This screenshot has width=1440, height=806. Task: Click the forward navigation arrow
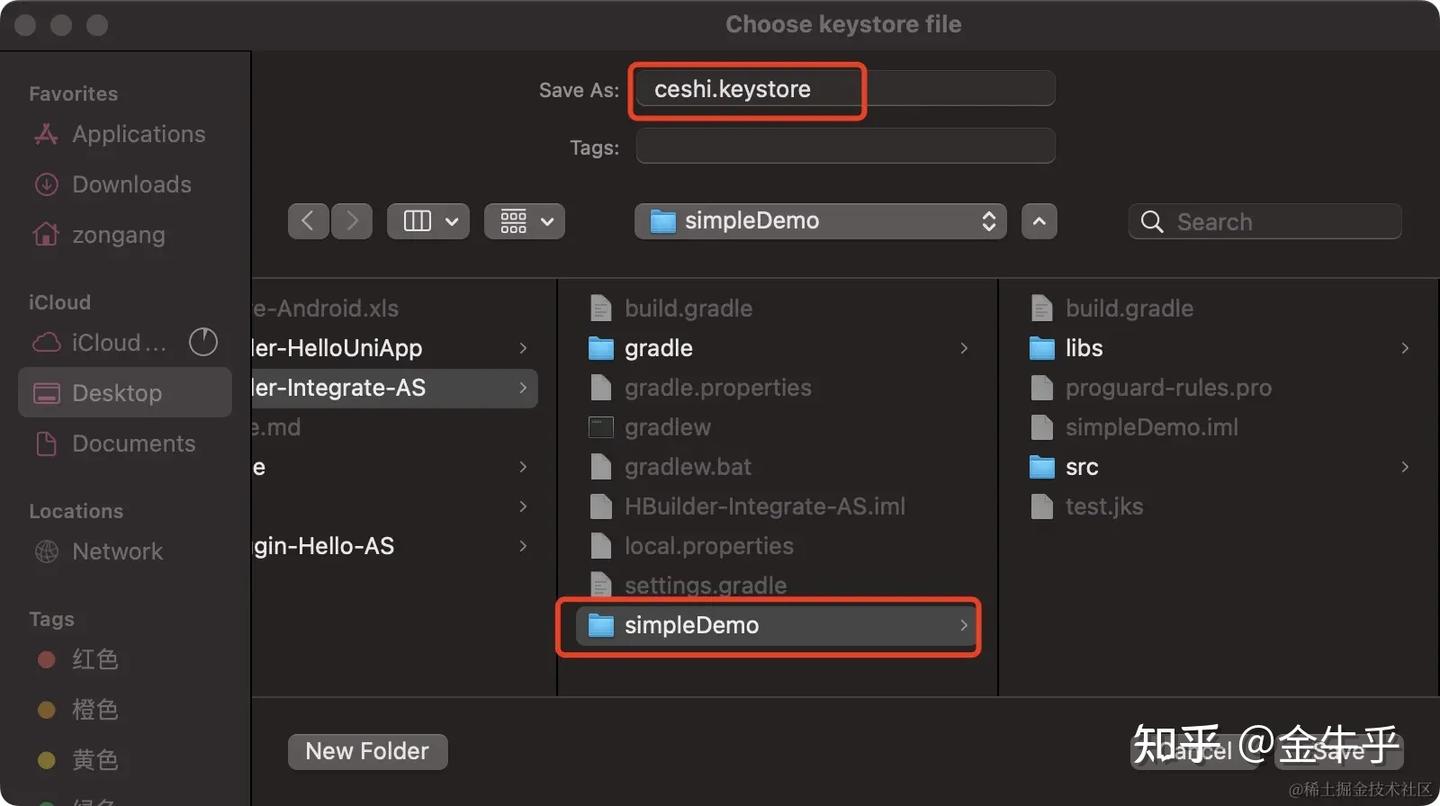pos(351,221)
